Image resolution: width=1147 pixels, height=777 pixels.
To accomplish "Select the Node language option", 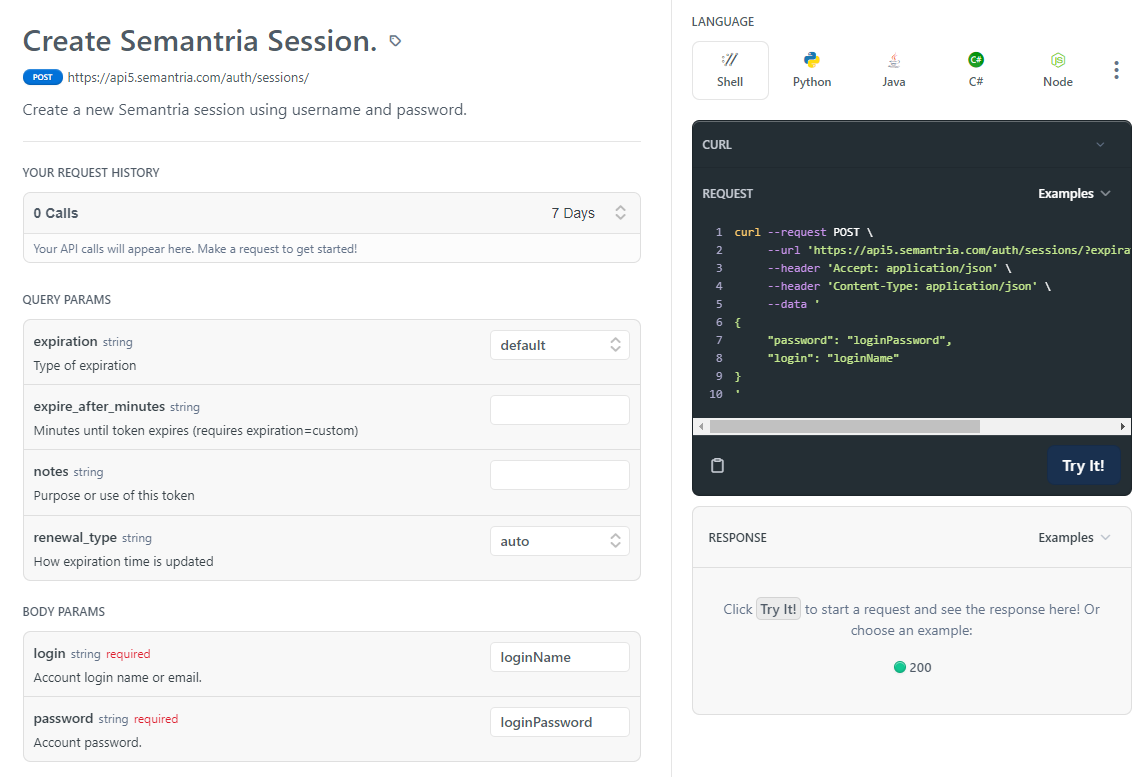I will click(x=1058, y=70).
